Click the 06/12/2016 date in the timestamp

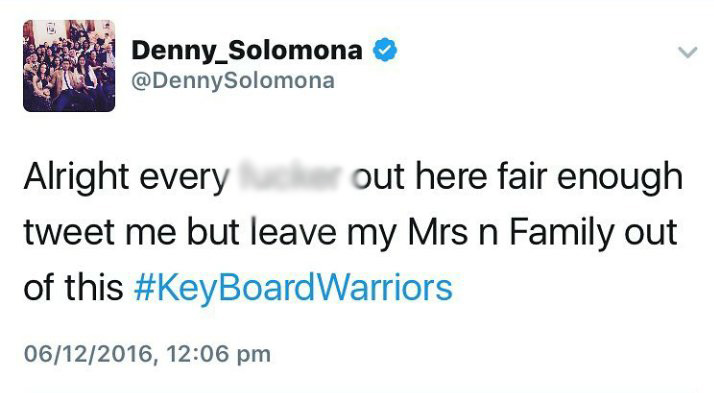click(88, 354)
